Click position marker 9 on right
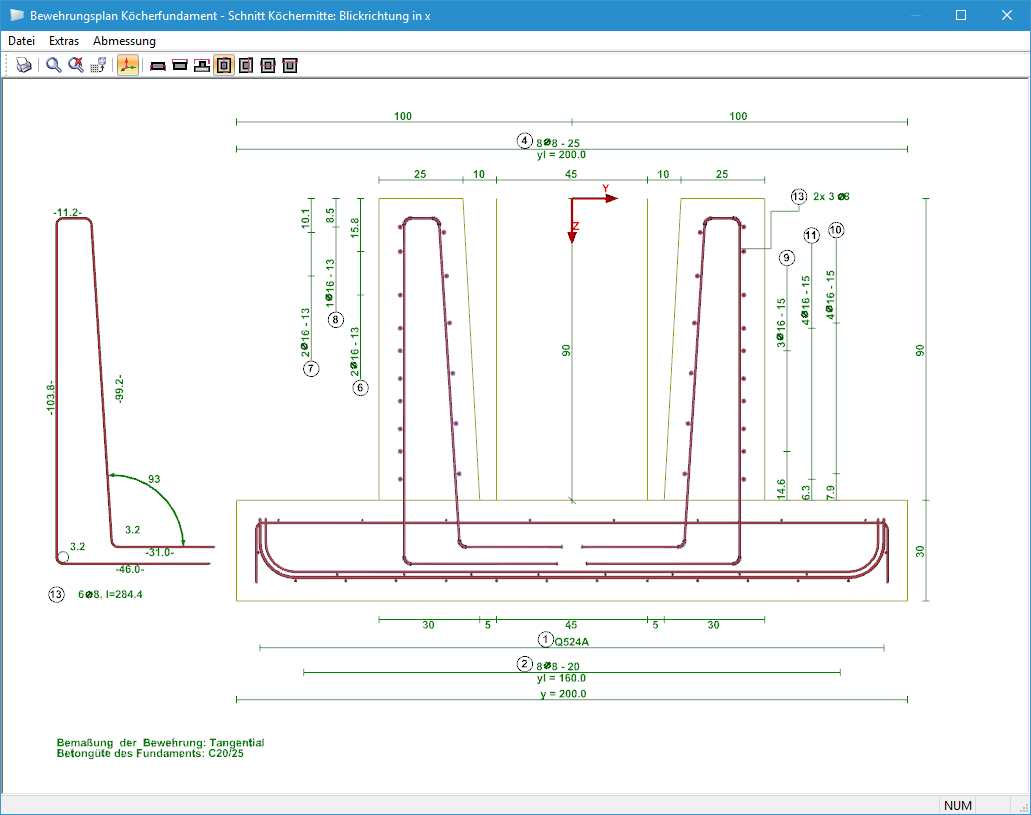 pyautogui.click(x=787, y=257)
